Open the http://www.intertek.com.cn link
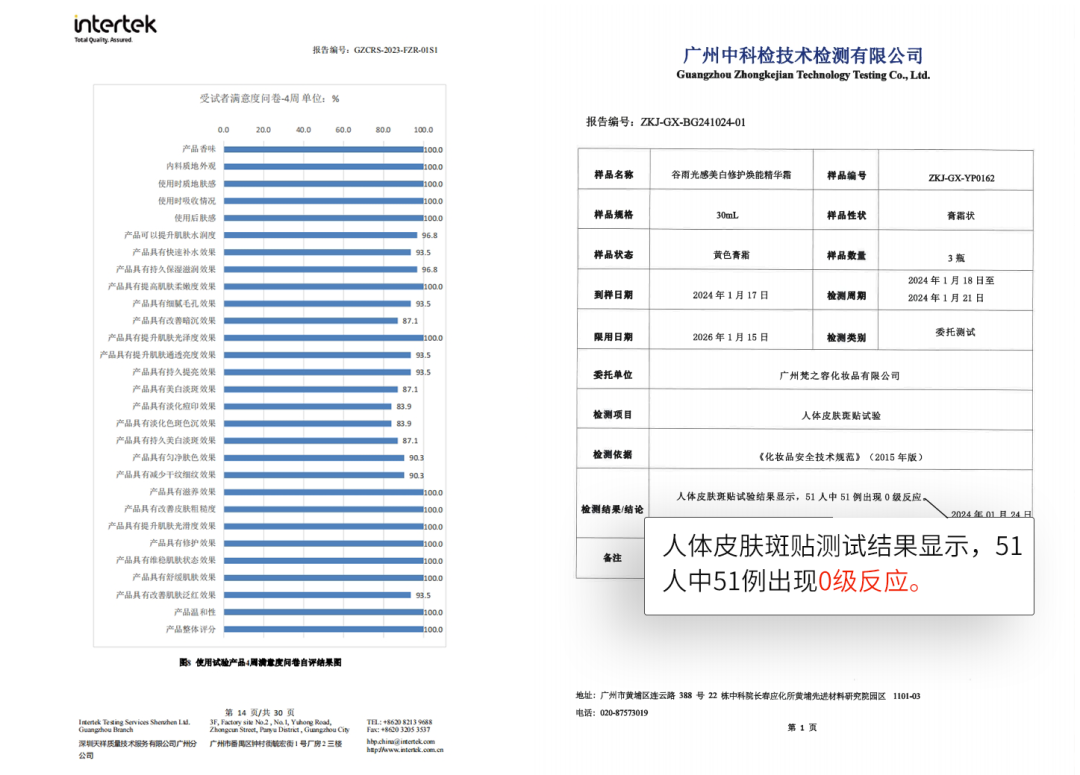The image size is (1080, 775). [x=404, y=750]
